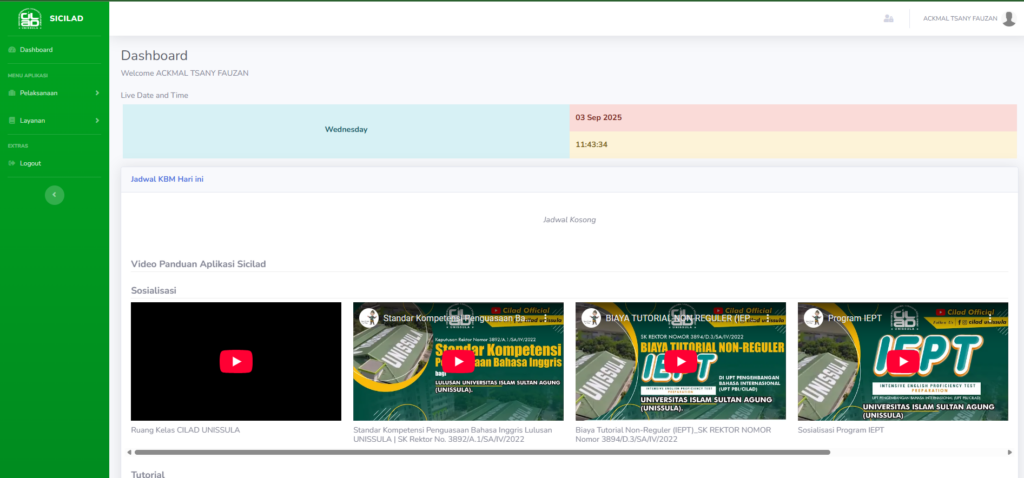Open the ACKMAL TSANY FAUZAN account dropdown
The image size is (1024, 478).
click(959, 18)
